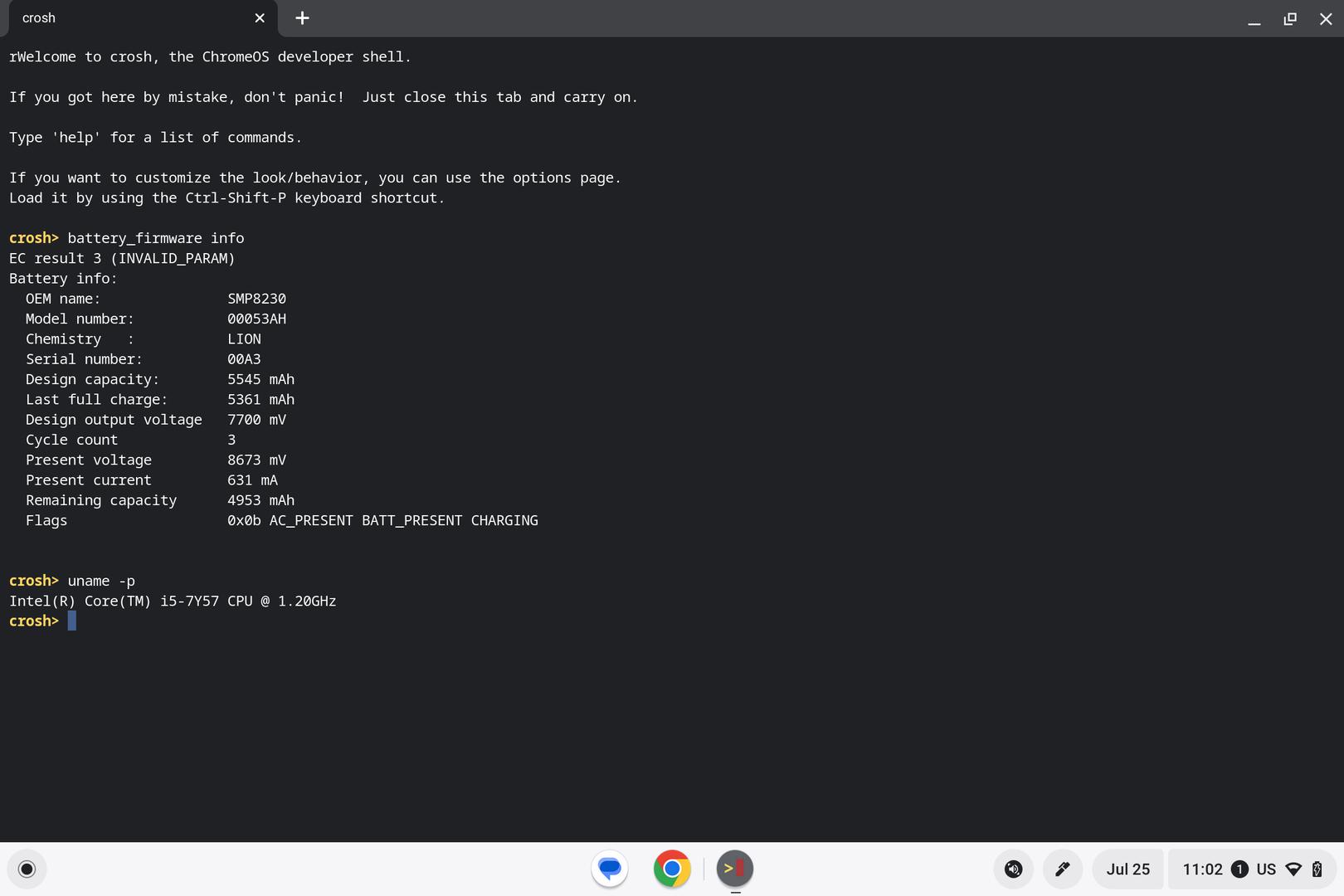This screenshot has height=896, width=1344.
Task: Click the Wi-Fi status icon
Action: [x=1293, y=869]
